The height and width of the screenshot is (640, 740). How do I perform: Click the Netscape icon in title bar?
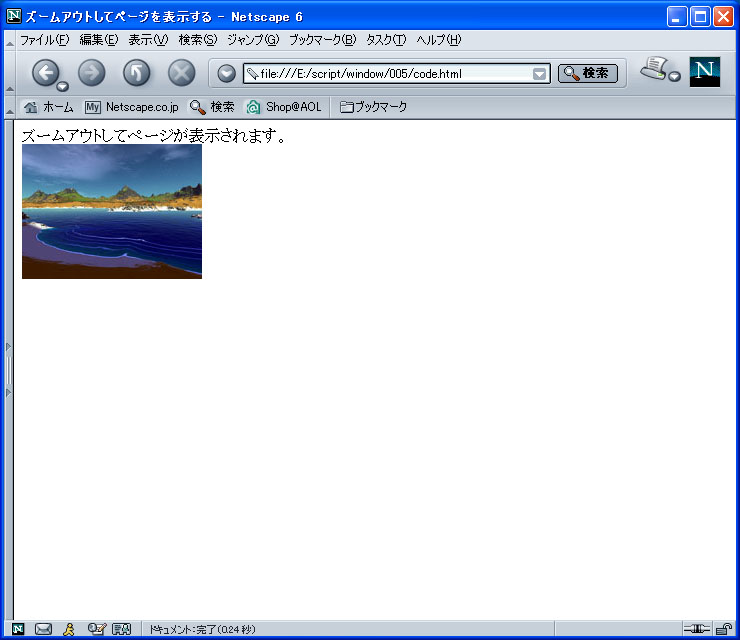point(14,16)
